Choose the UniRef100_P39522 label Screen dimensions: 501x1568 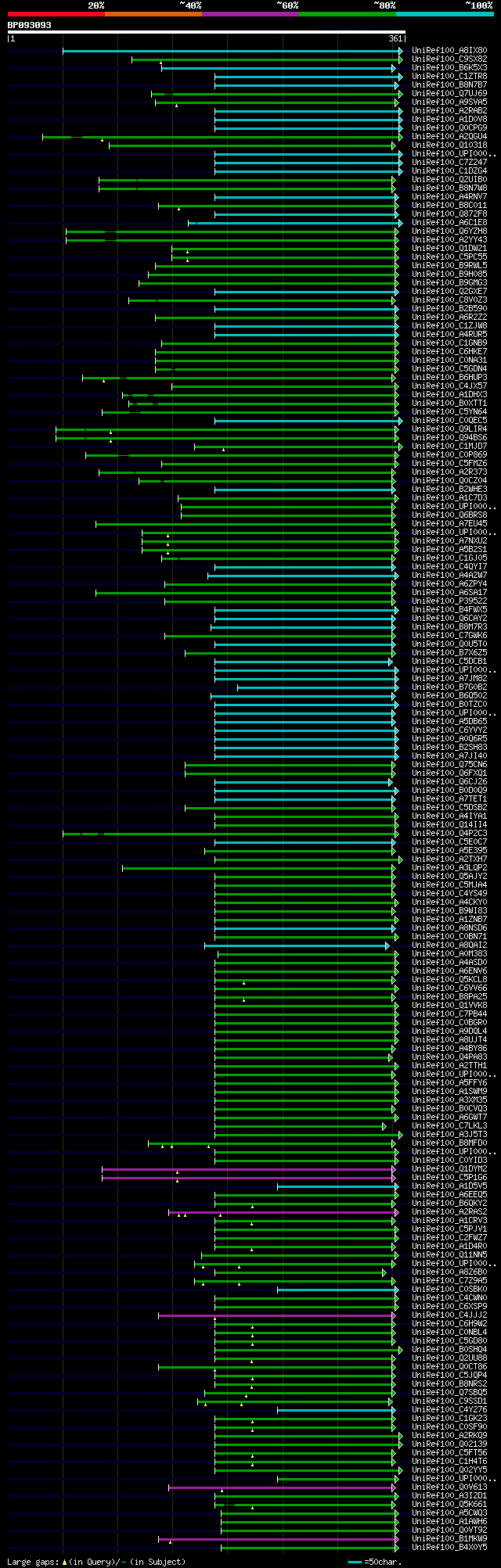449,601
